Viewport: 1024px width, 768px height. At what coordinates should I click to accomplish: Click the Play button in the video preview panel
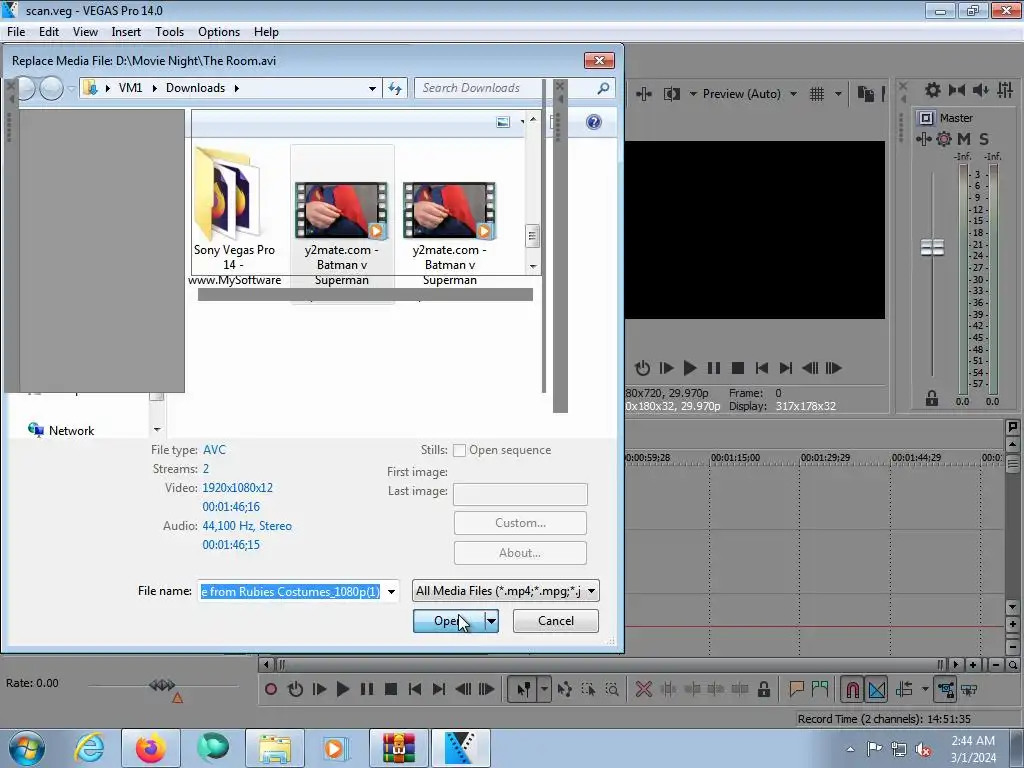pos(690,368)
